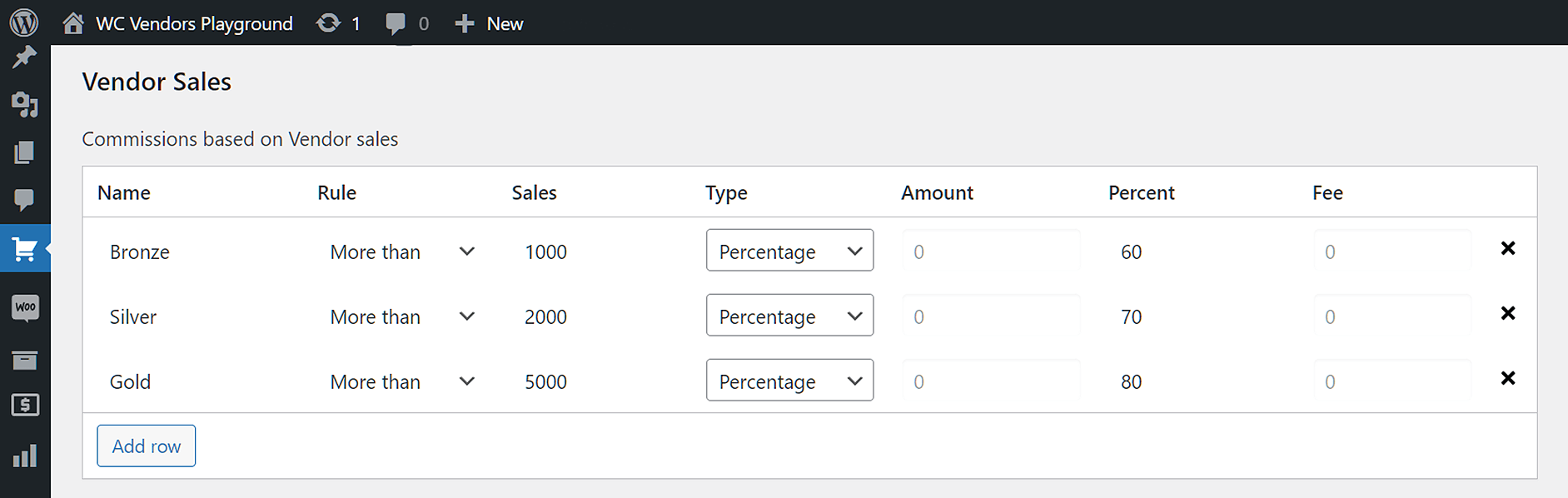The width and height of the screenshot is (1568, 498).
Task: Open the updates icon in admin bar
Action: pos(329,23)
